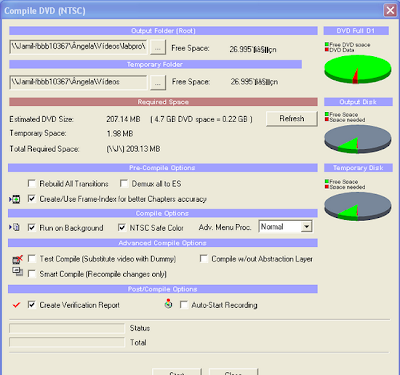
Task: Click the red checkmark verification icon
Action: 16,305
